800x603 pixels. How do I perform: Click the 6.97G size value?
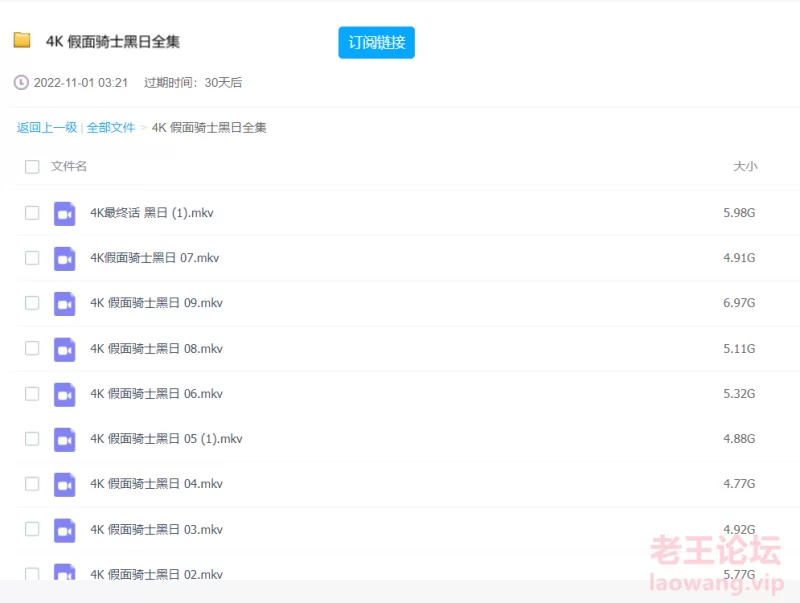pos(739,303)
